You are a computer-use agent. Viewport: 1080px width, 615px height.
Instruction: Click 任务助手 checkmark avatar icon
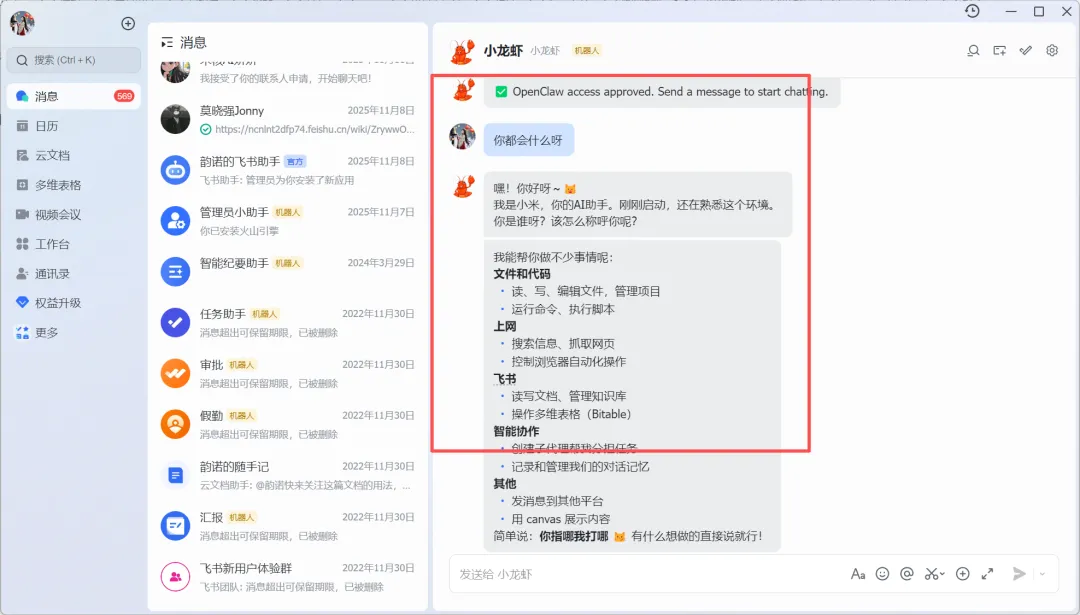[176, 322]
